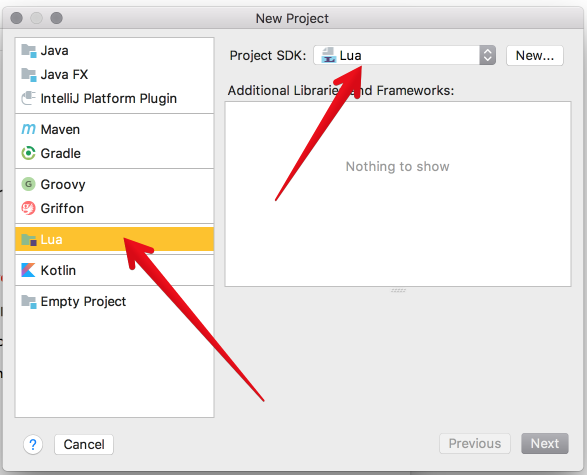
Task: Click the New... SDK button
Action: [x=535, y=55]
